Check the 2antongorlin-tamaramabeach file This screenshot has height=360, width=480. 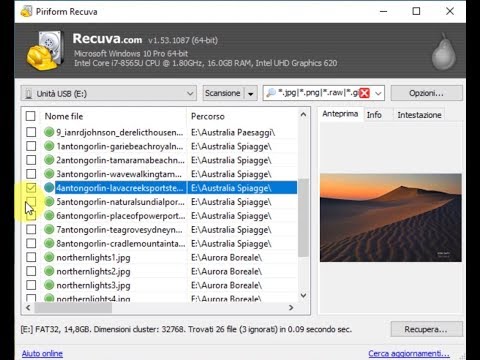(x=31, y=160)
